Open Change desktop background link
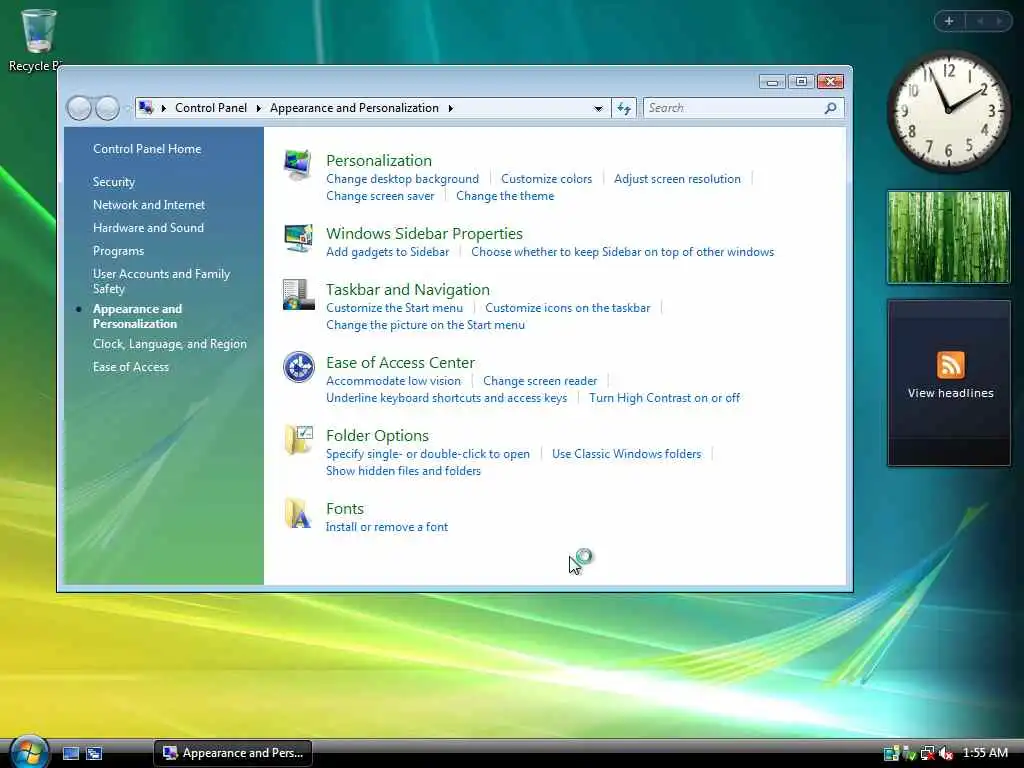The image size is (1024, 768). [402, 179]
